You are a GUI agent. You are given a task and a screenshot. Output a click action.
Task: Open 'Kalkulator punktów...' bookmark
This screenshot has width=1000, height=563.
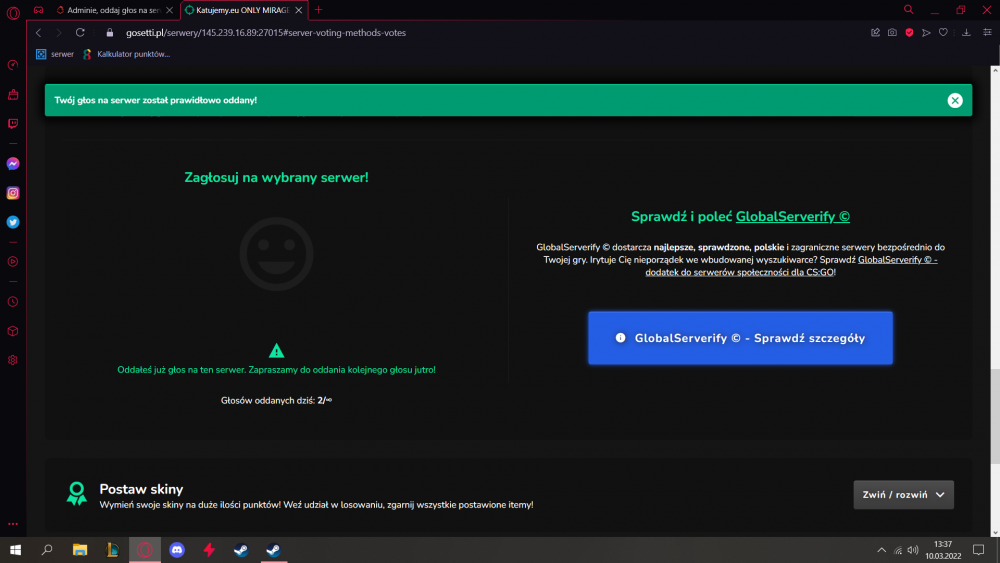tap(126, 54)
